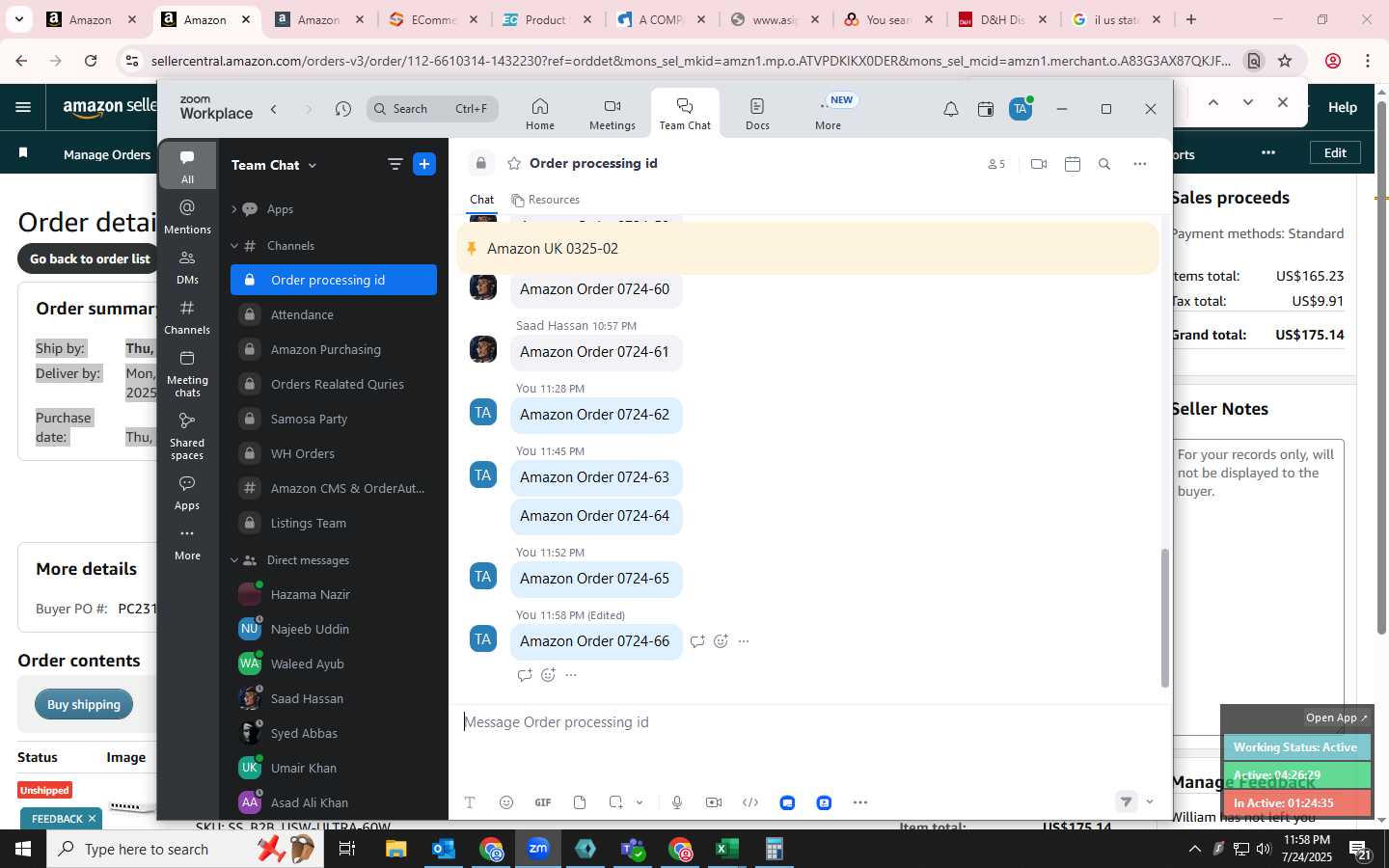The image size is (1389, 868).
Task: Open Amazon Purchasing channel
Action: (334, 349)
